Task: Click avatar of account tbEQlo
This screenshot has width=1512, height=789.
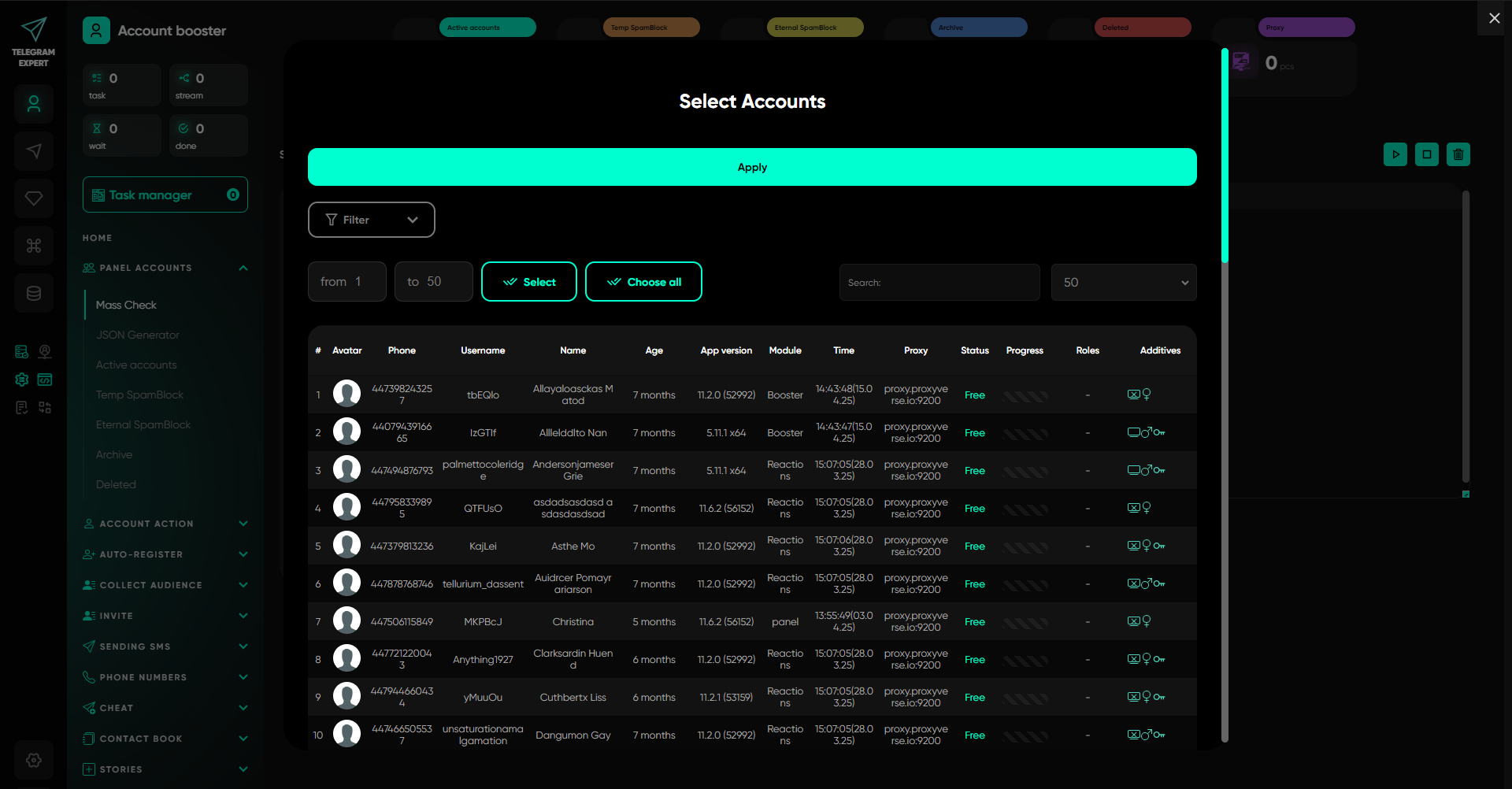Action: [x=346, y=394]
